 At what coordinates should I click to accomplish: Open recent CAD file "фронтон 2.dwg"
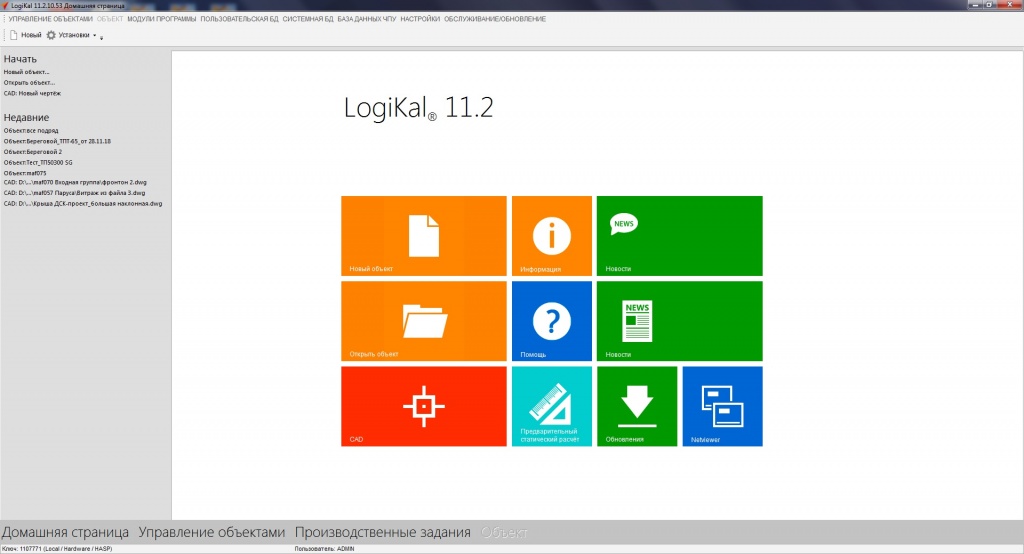coord(75,183)
